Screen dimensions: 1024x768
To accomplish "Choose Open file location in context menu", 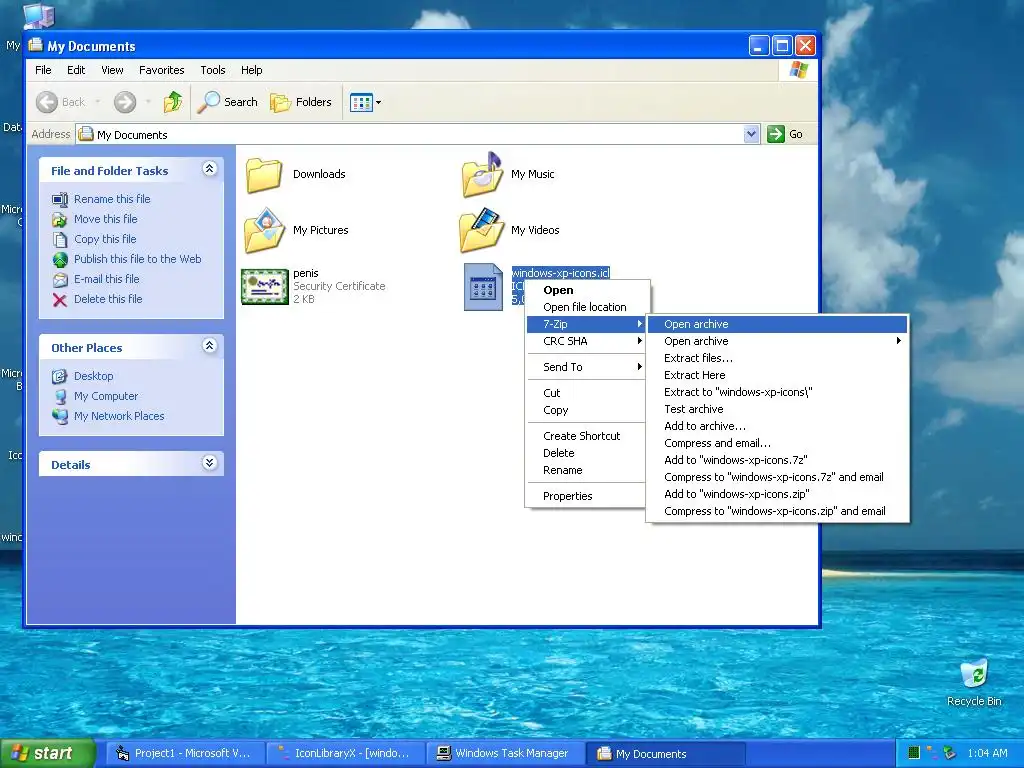I will click(x=586, y=307).
